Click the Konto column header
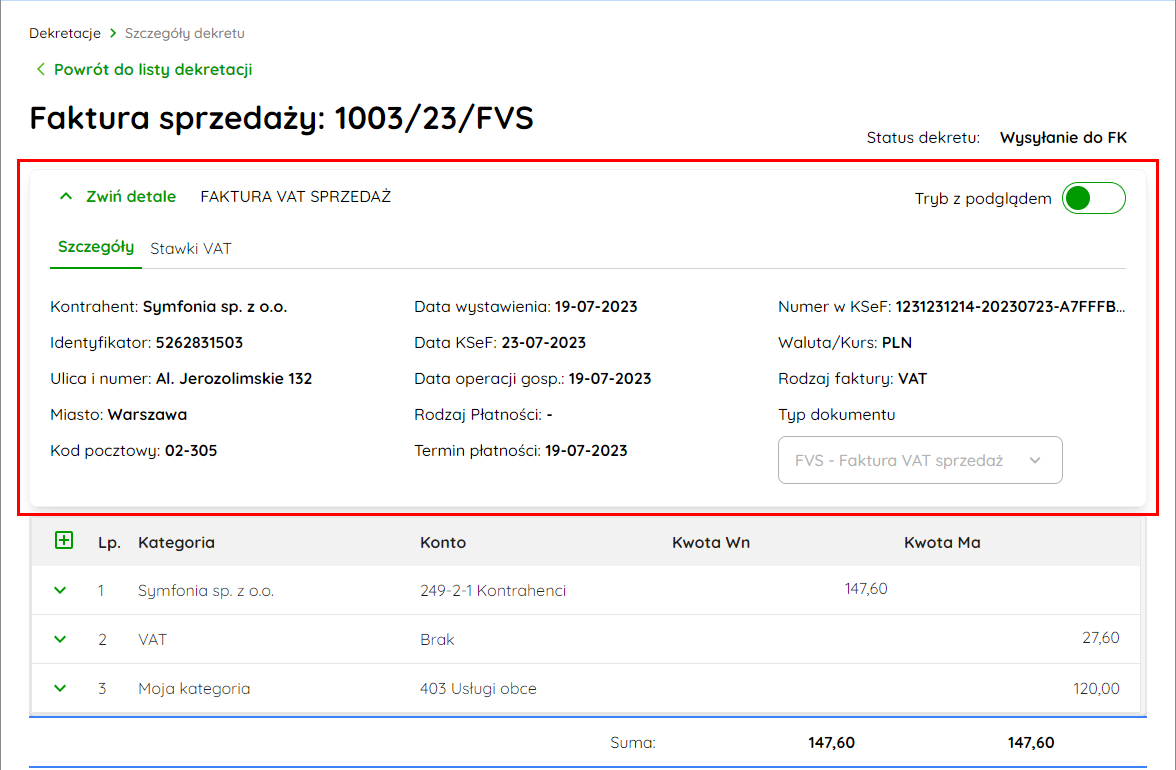Image resolution: width=1176 pixels, height=770 pixels. (x=442, y=542)
